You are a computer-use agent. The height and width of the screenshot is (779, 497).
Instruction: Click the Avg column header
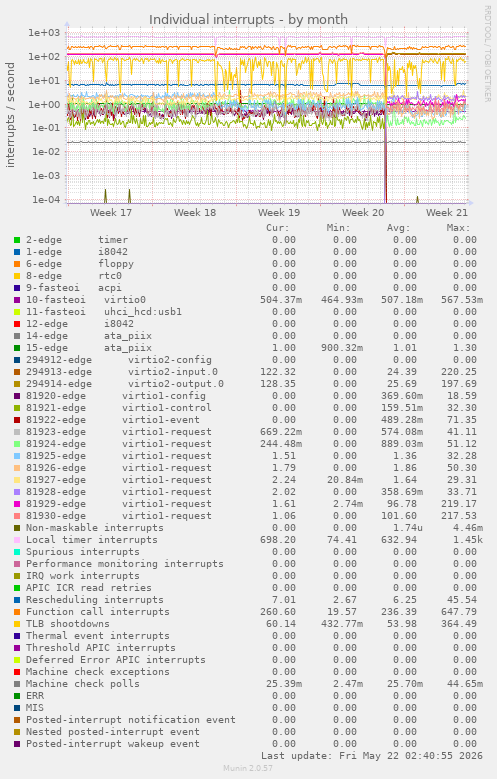click(398, 228)
